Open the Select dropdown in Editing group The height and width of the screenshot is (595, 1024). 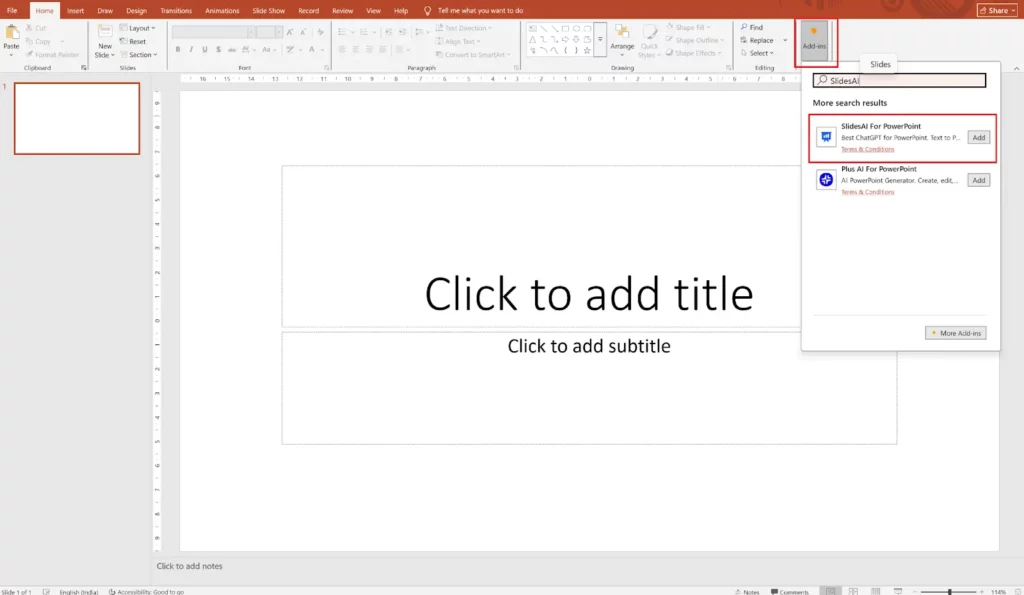coord(759,54)
